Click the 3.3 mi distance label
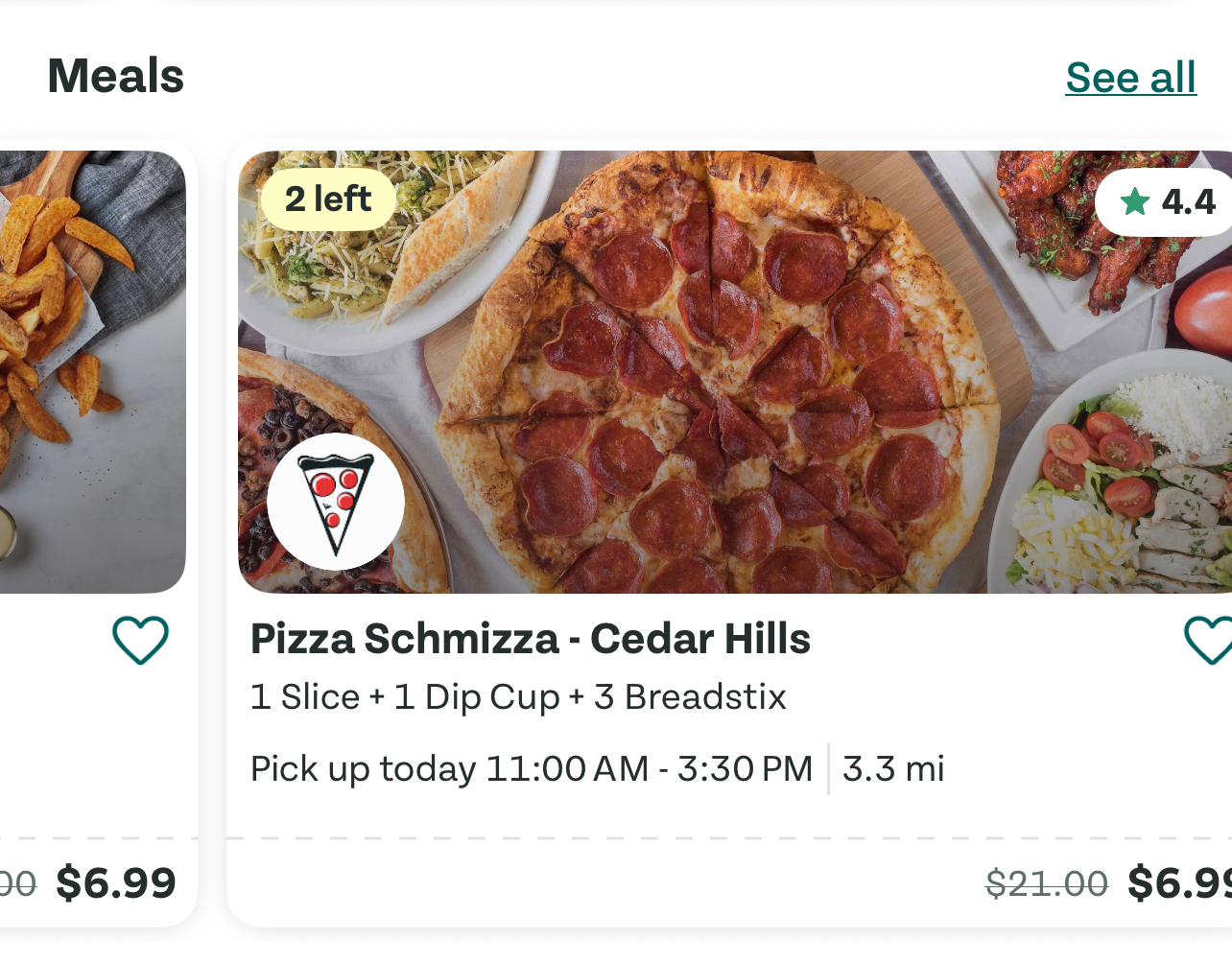The image size is (1232, 963). [x=893, y=769]
